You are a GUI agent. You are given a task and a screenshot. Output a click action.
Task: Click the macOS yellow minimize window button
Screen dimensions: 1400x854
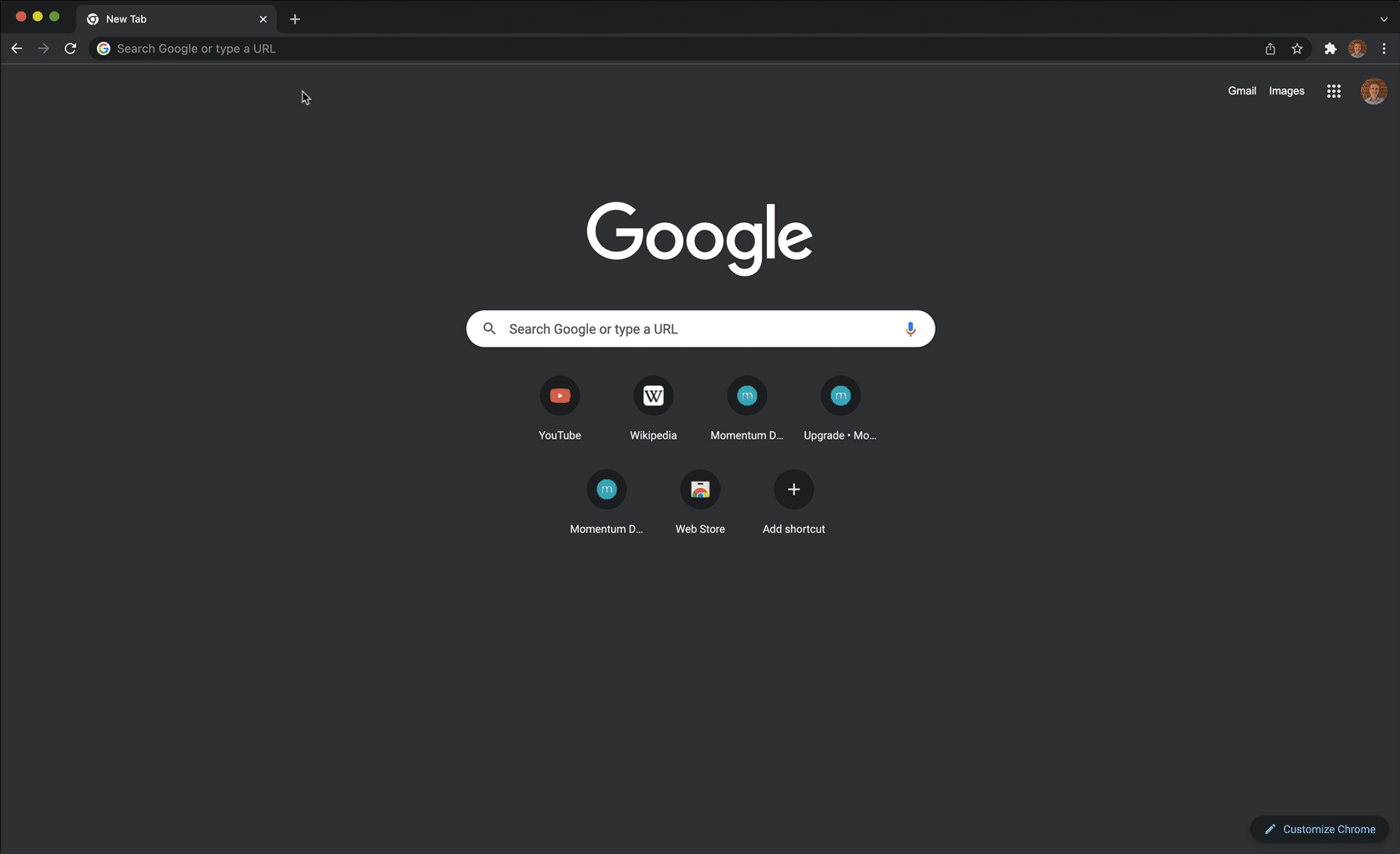[38, 17]
